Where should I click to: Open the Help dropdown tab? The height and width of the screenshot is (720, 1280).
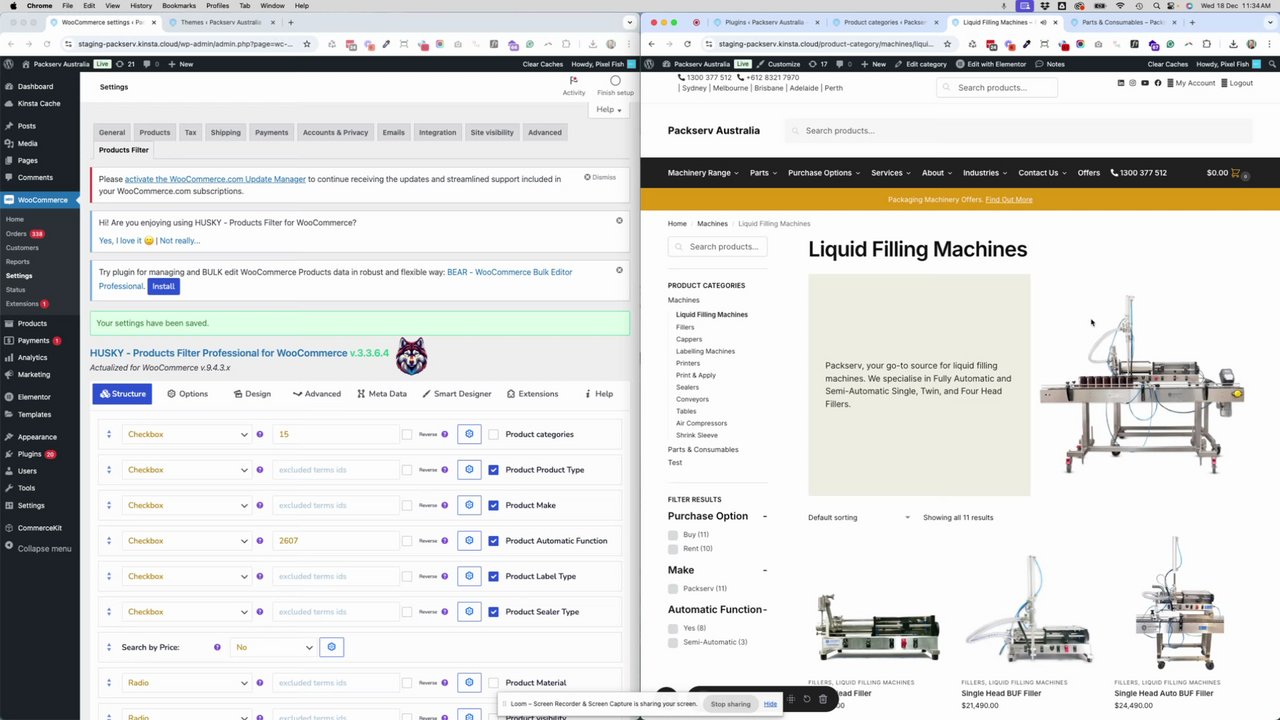609,109
